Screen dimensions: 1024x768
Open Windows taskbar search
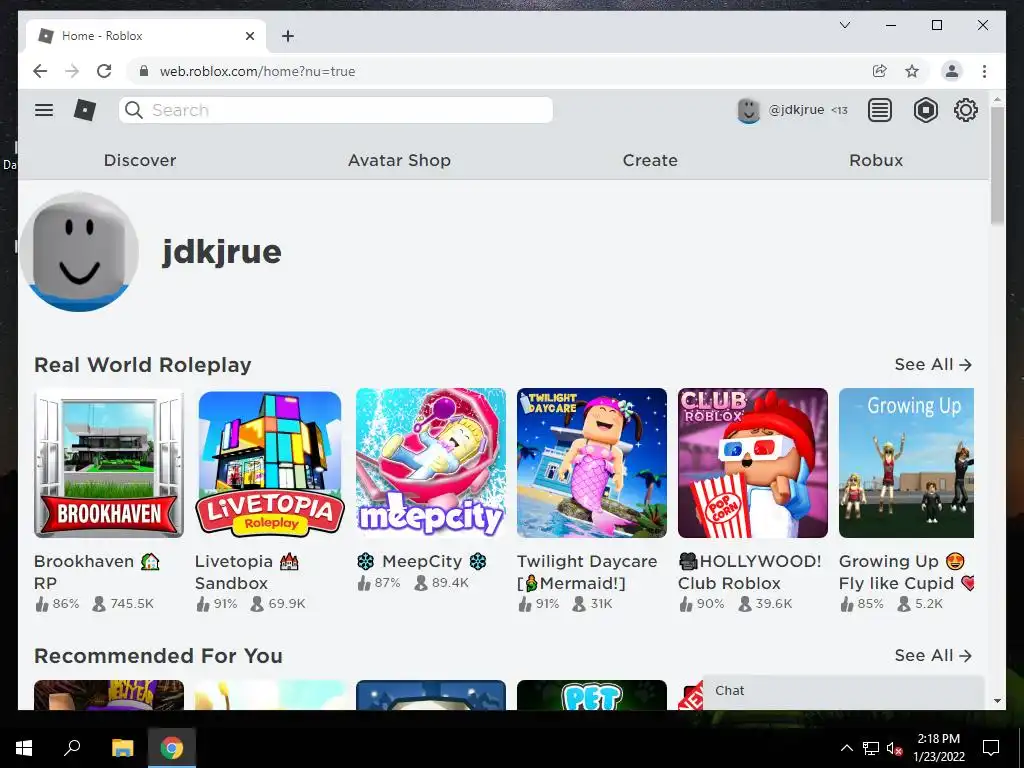click(72, 748)
